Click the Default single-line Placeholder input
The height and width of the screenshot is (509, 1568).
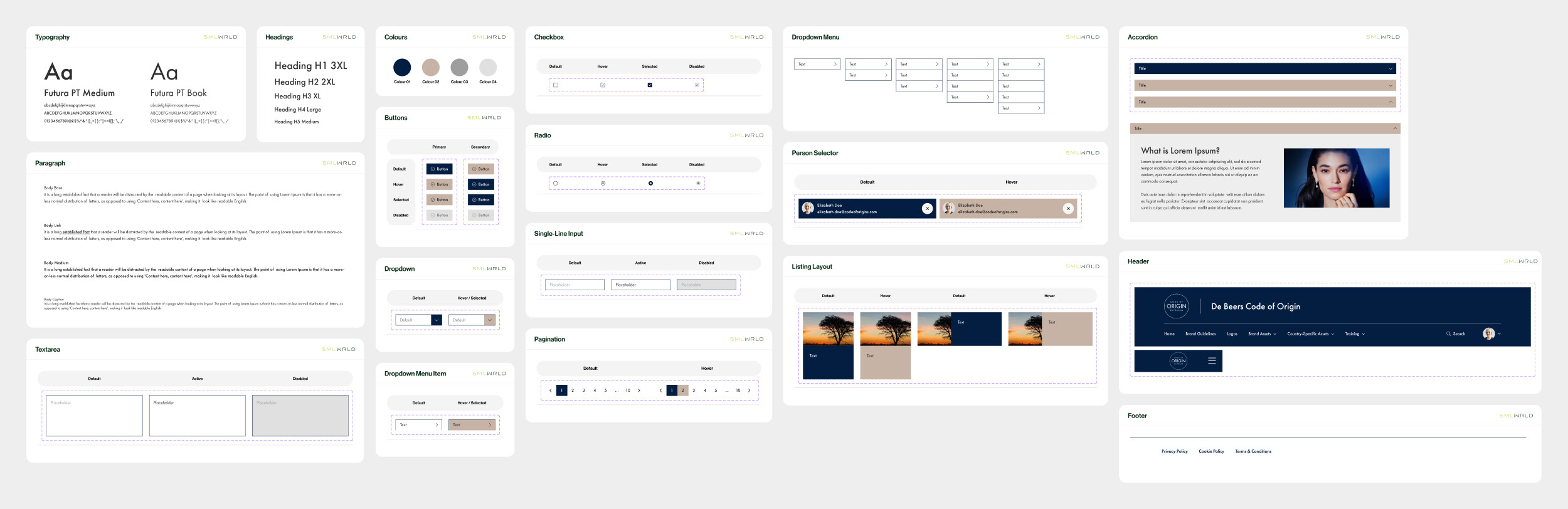point(575,285)
